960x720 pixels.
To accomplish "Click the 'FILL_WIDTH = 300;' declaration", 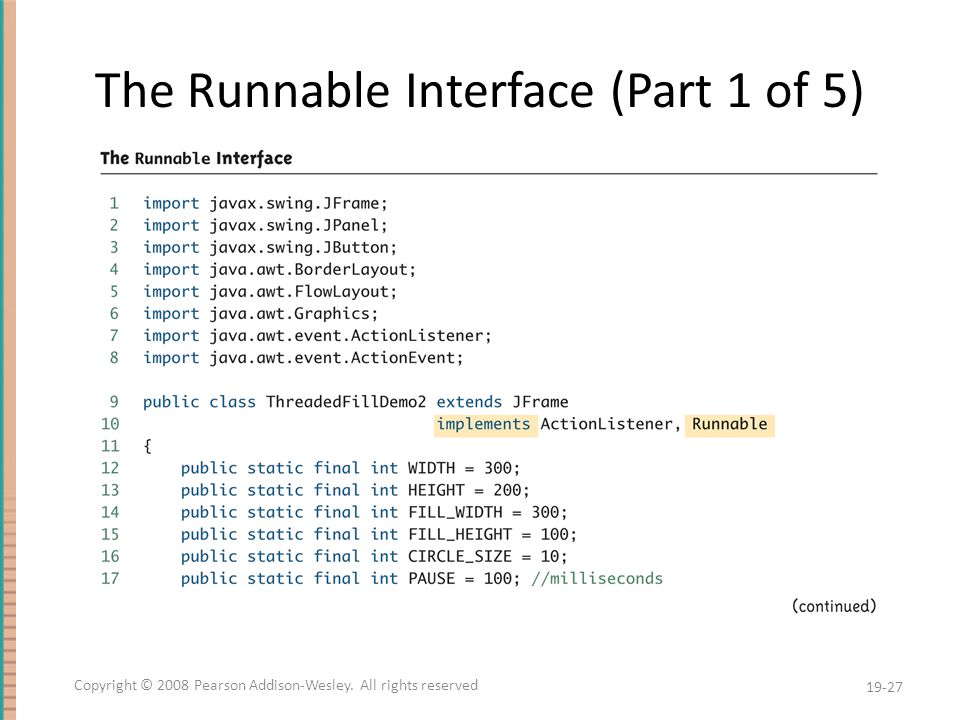I will tap(487, 512).
